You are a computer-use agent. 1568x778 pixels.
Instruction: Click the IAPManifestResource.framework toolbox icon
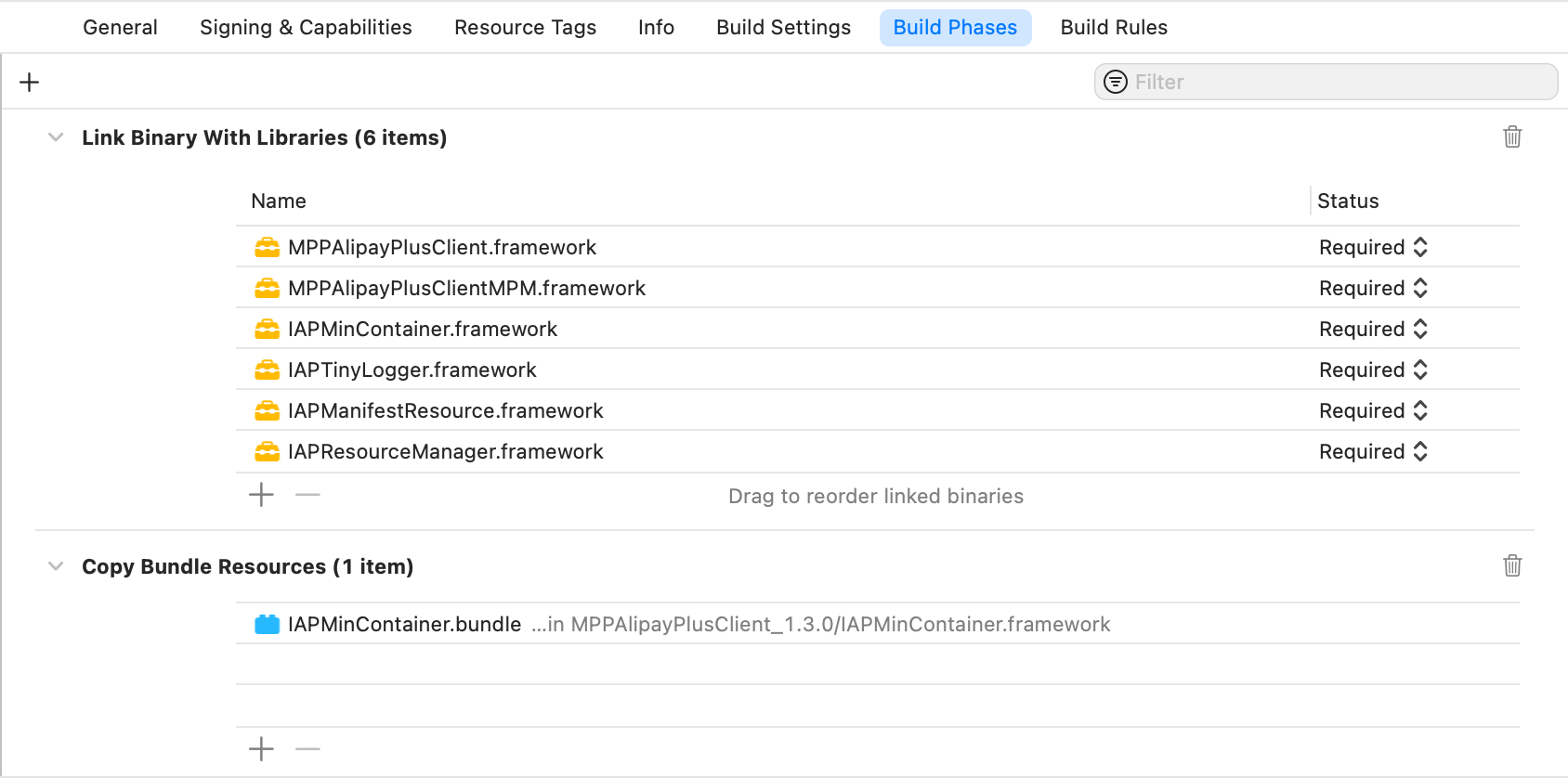click(268, 410)
